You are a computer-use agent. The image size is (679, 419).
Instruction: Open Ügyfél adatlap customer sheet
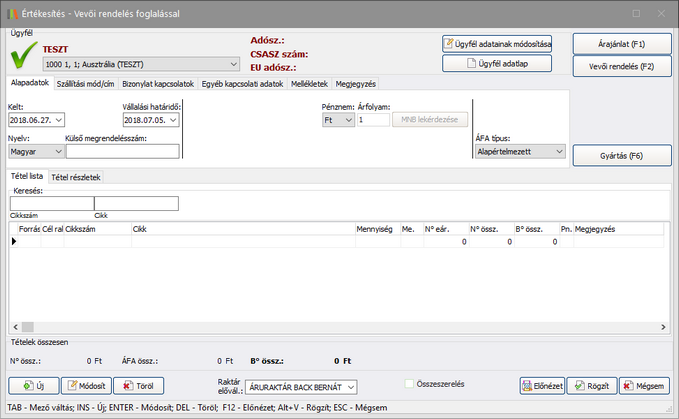(x=497, y=63)
